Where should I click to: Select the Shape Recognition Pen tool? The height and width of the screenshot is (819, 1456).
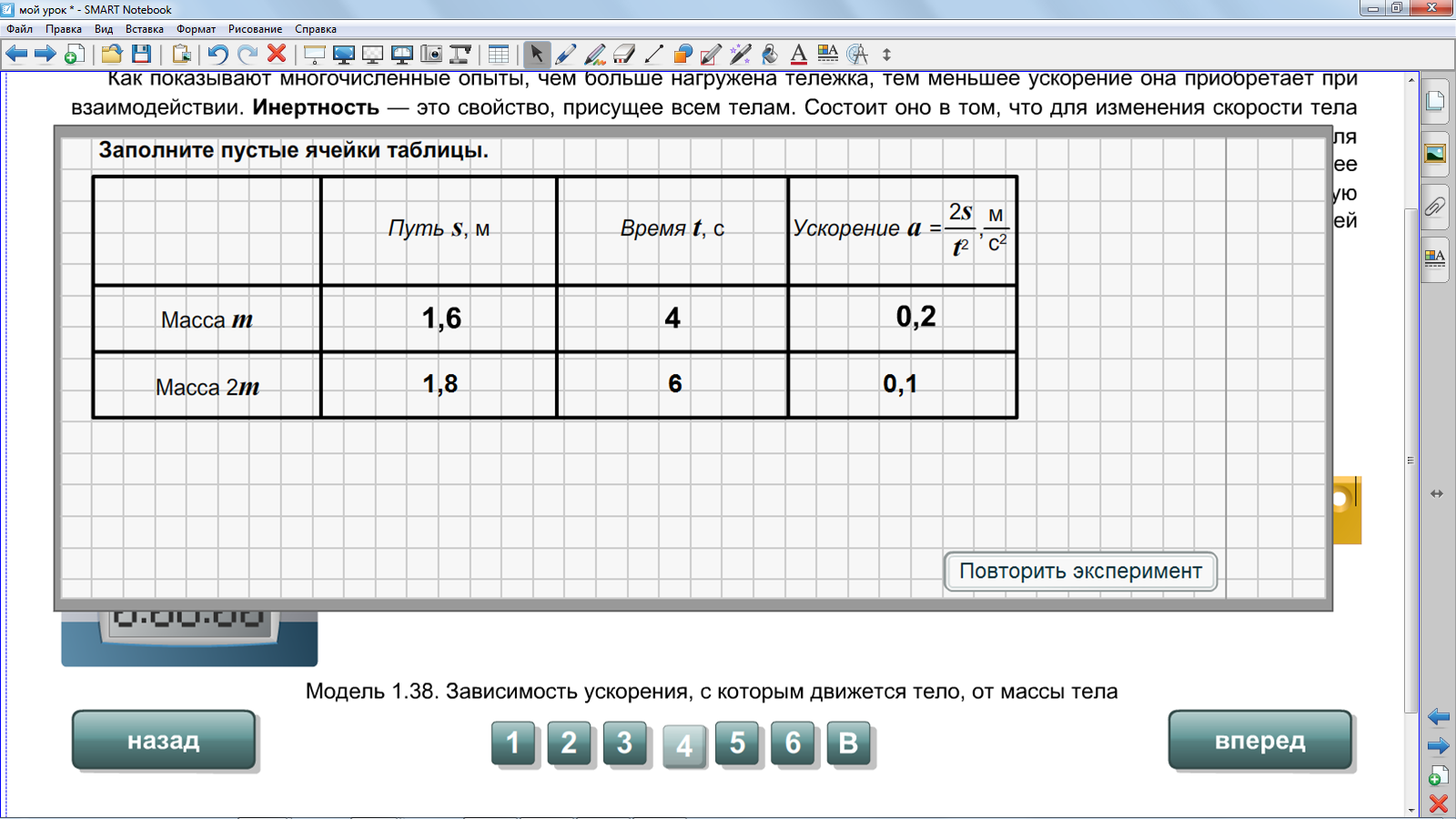tap(712, 55)
